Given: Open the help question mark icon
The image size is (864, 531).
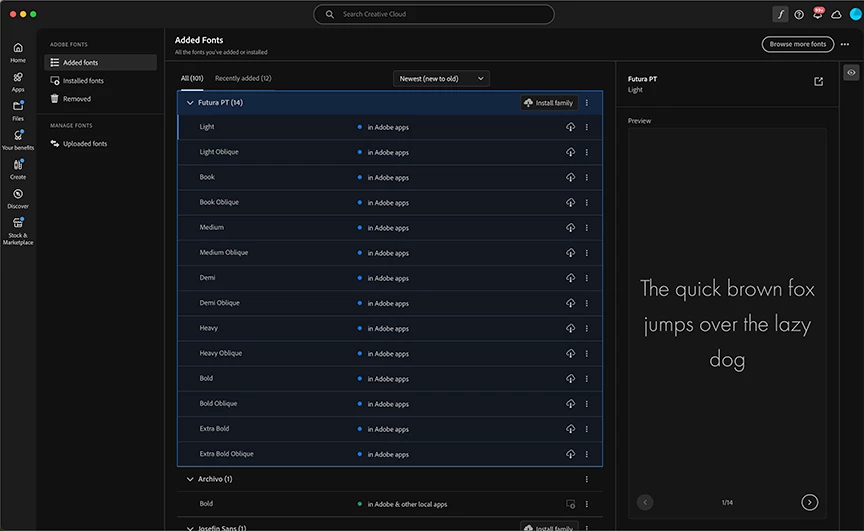Looking at the screenshot, I should [x=798, y=14].
